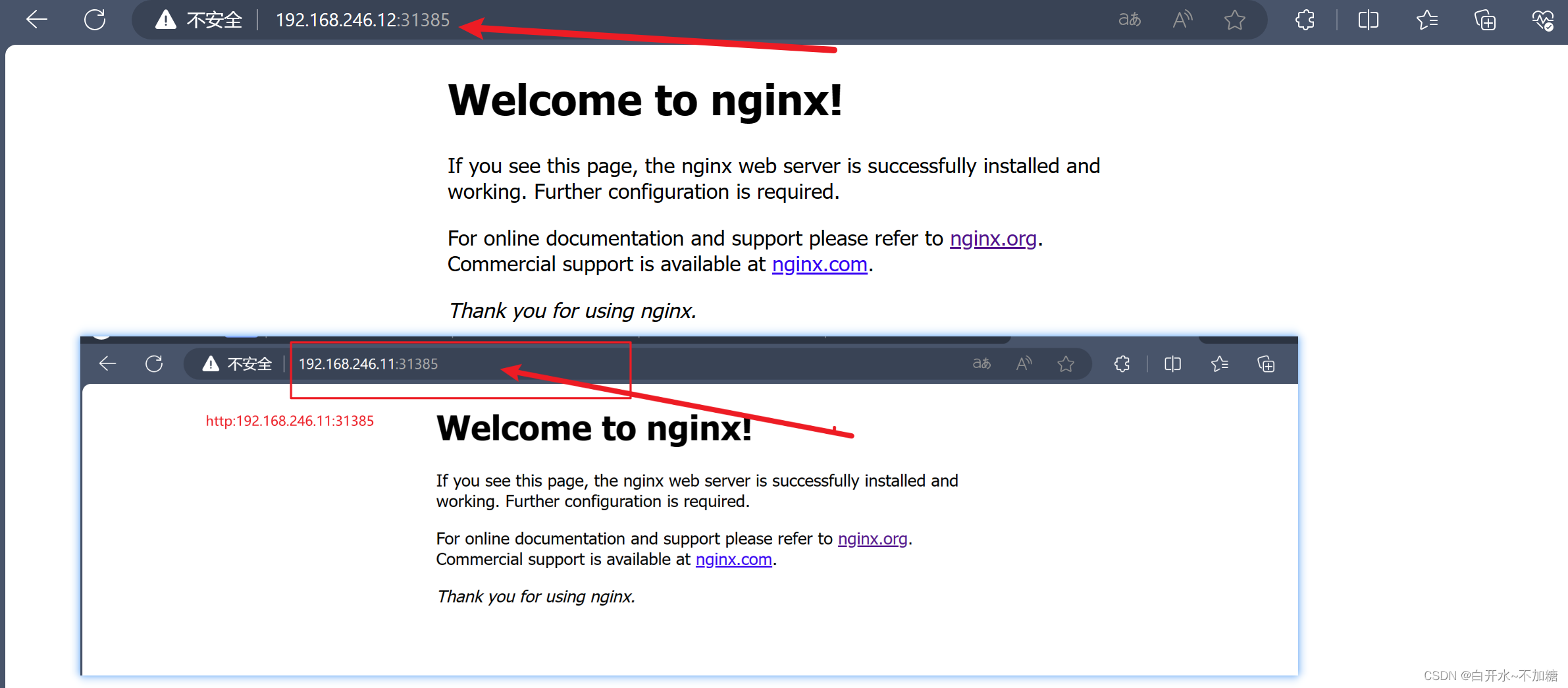Reload the 192.168.246.12 page

(x=95, y=20)
